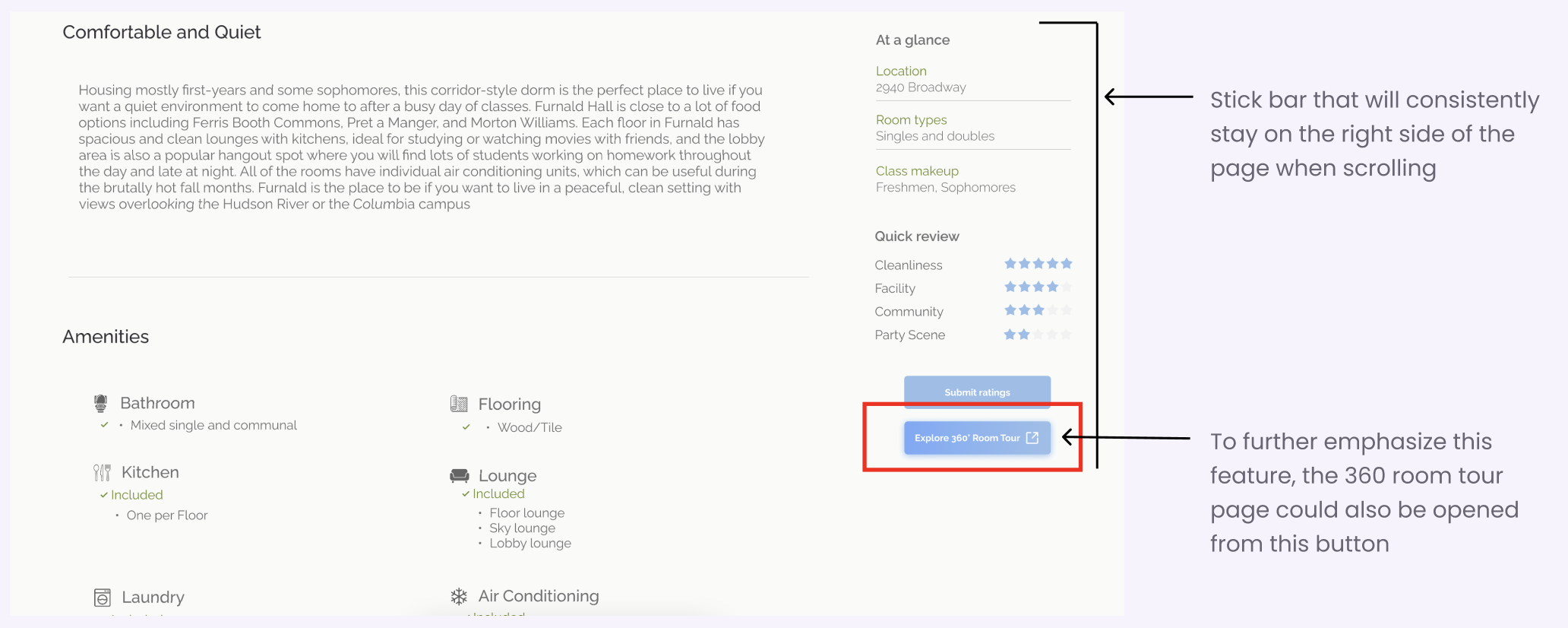
Task: Click the fourth star of Community rating
Action: pos(1052,310)
